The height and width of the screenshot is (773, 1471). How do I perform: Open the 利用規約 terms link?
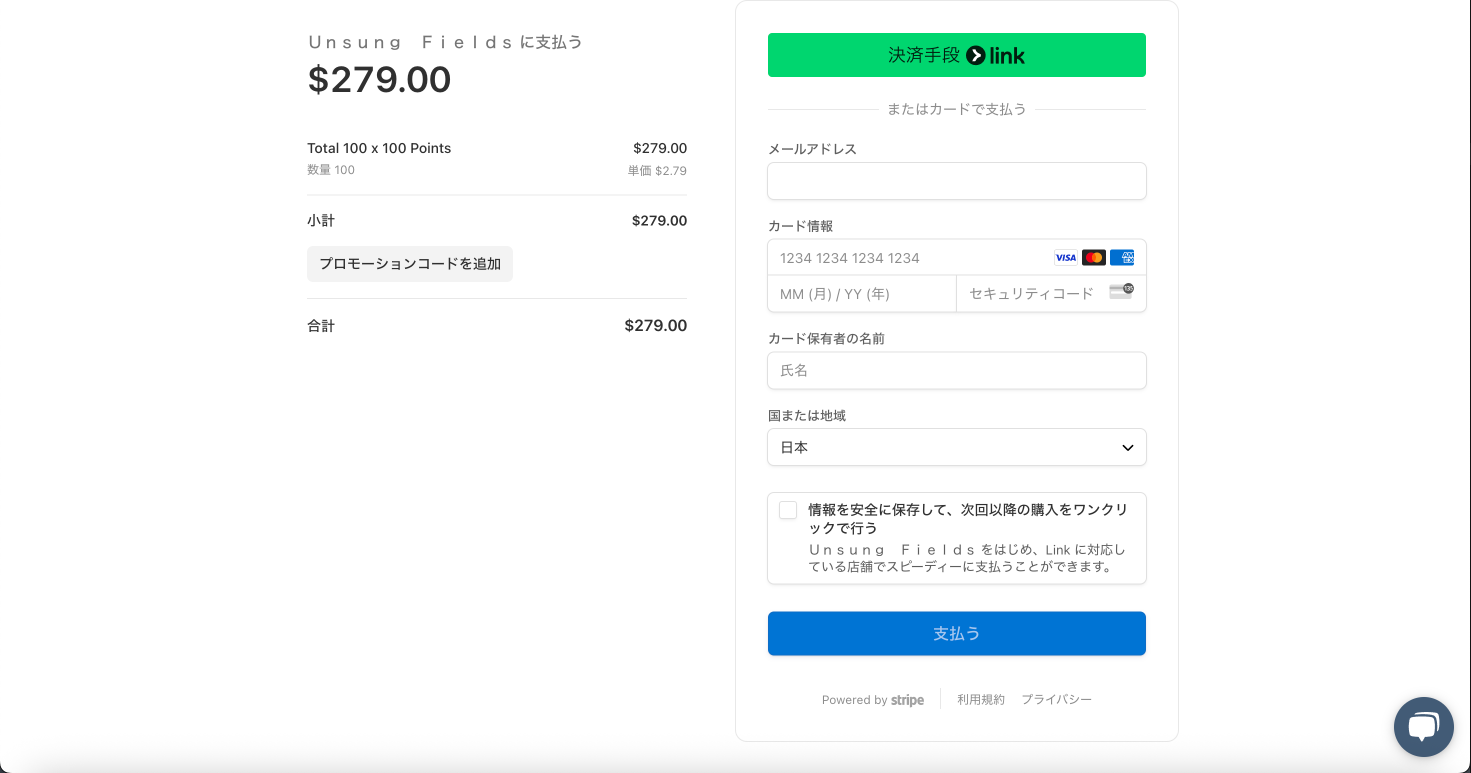pyautogui.click(x=980, y=699)
